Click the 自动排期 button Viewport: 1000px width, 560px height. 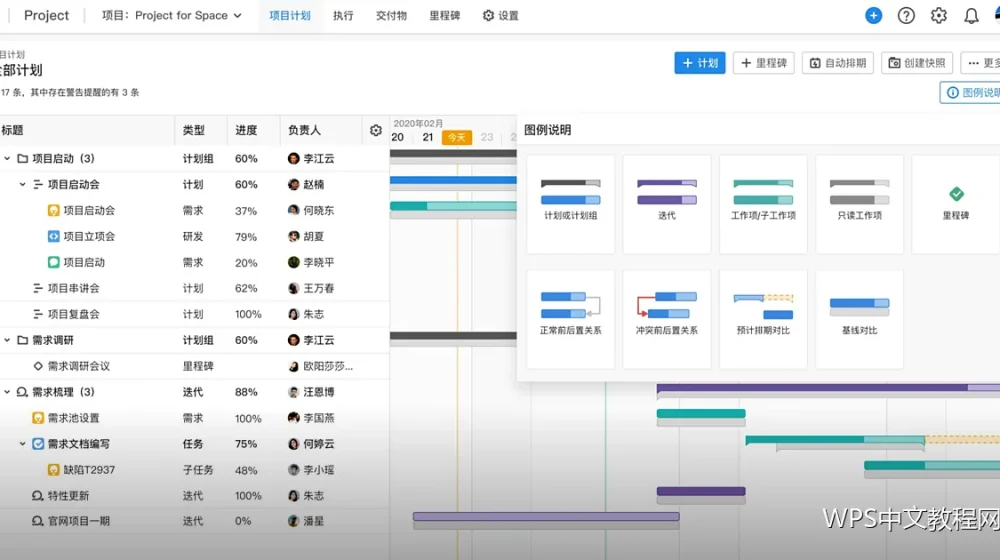[x=837, y=63]
